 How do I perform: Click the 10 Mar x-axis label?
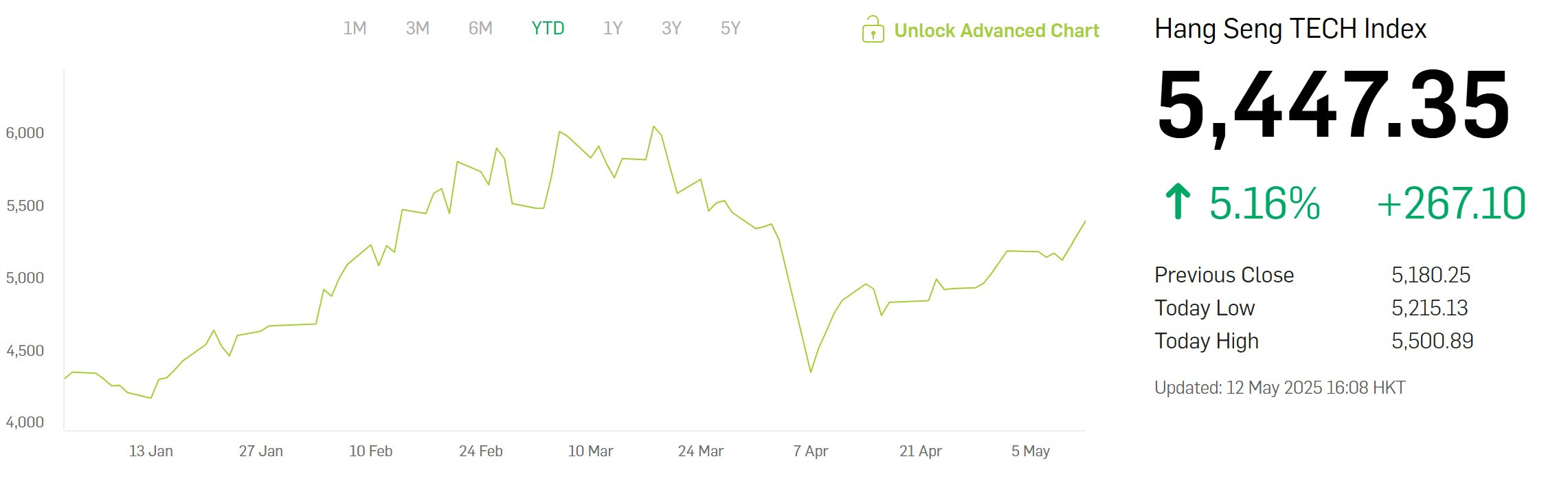coord(590,451)
